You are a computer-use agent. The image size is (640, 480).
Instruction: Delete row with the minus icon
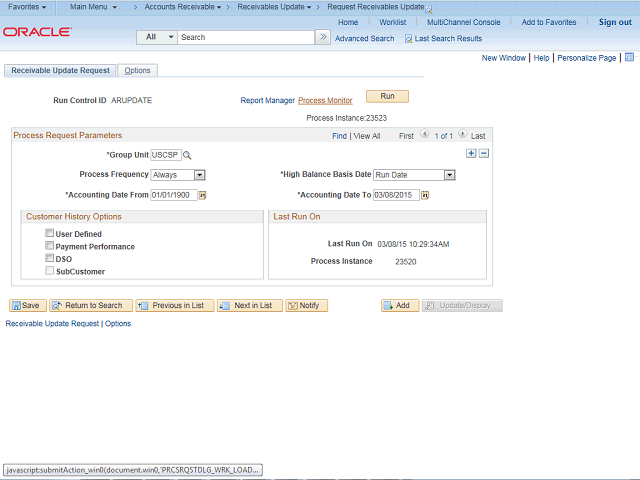pos(484,153)
